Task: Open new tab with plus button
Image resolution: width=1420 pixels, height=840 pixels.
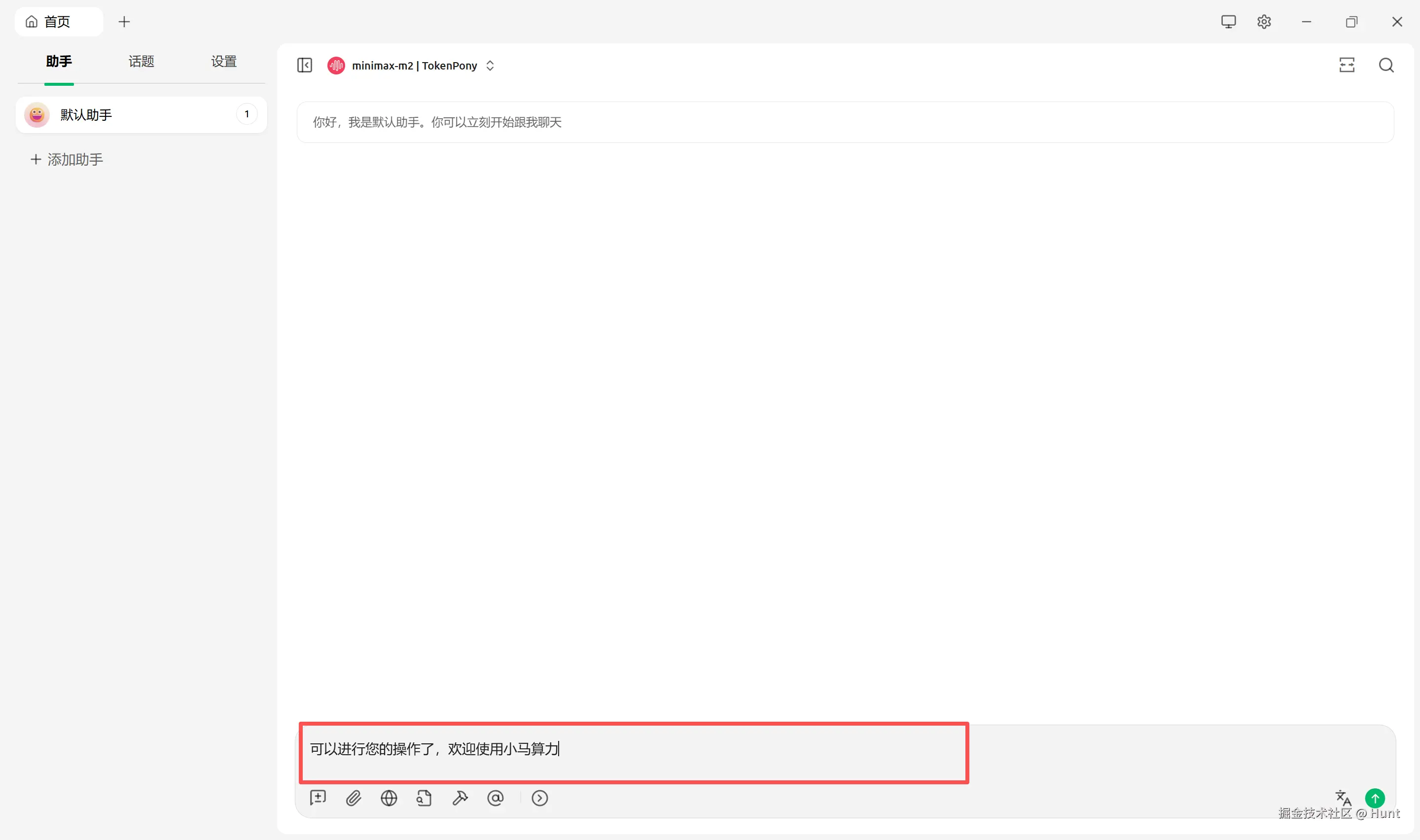Action: coord(124,22)
